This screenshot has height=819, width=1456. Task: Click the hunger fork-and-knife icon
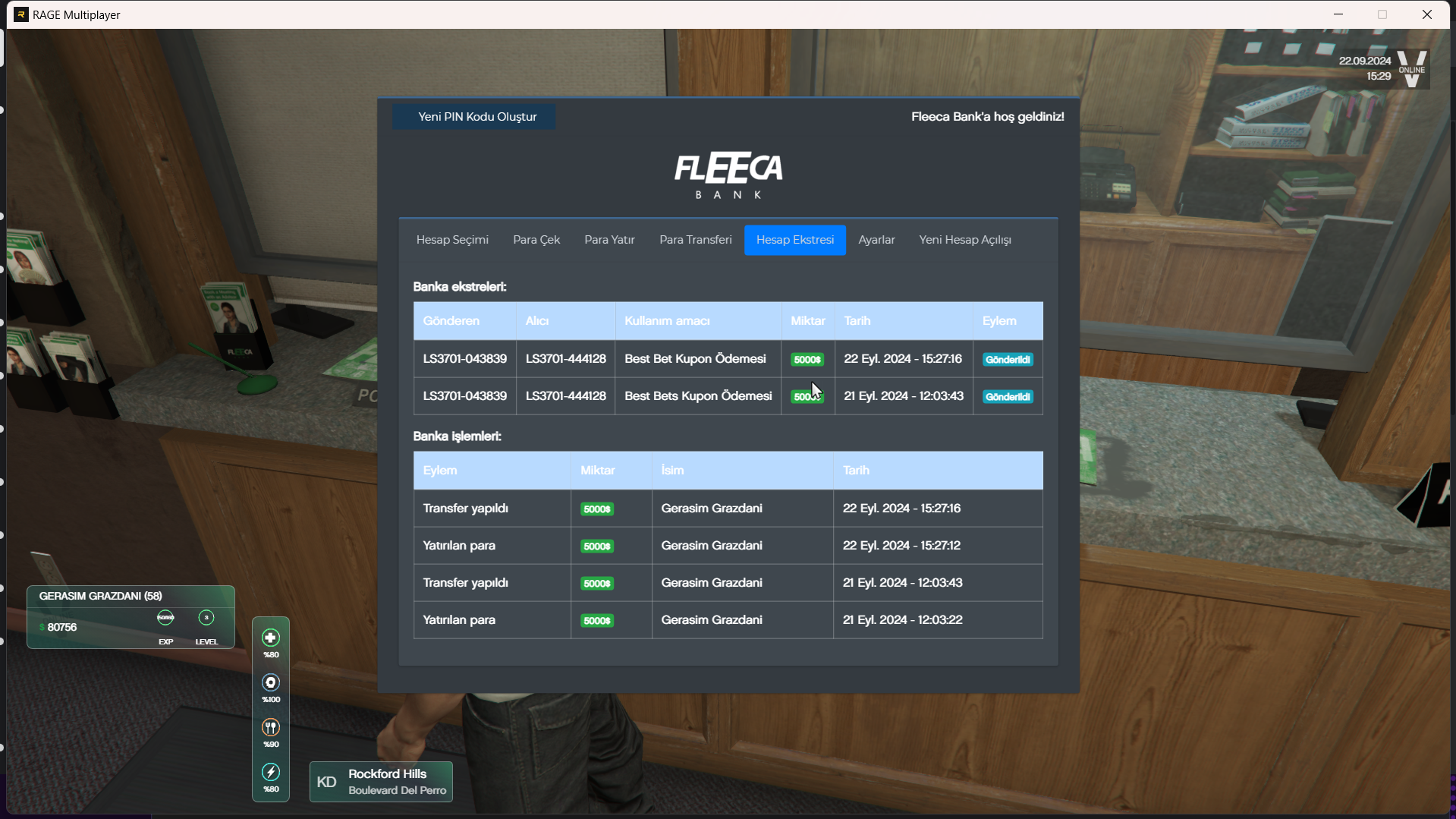(x=271, y=727)
